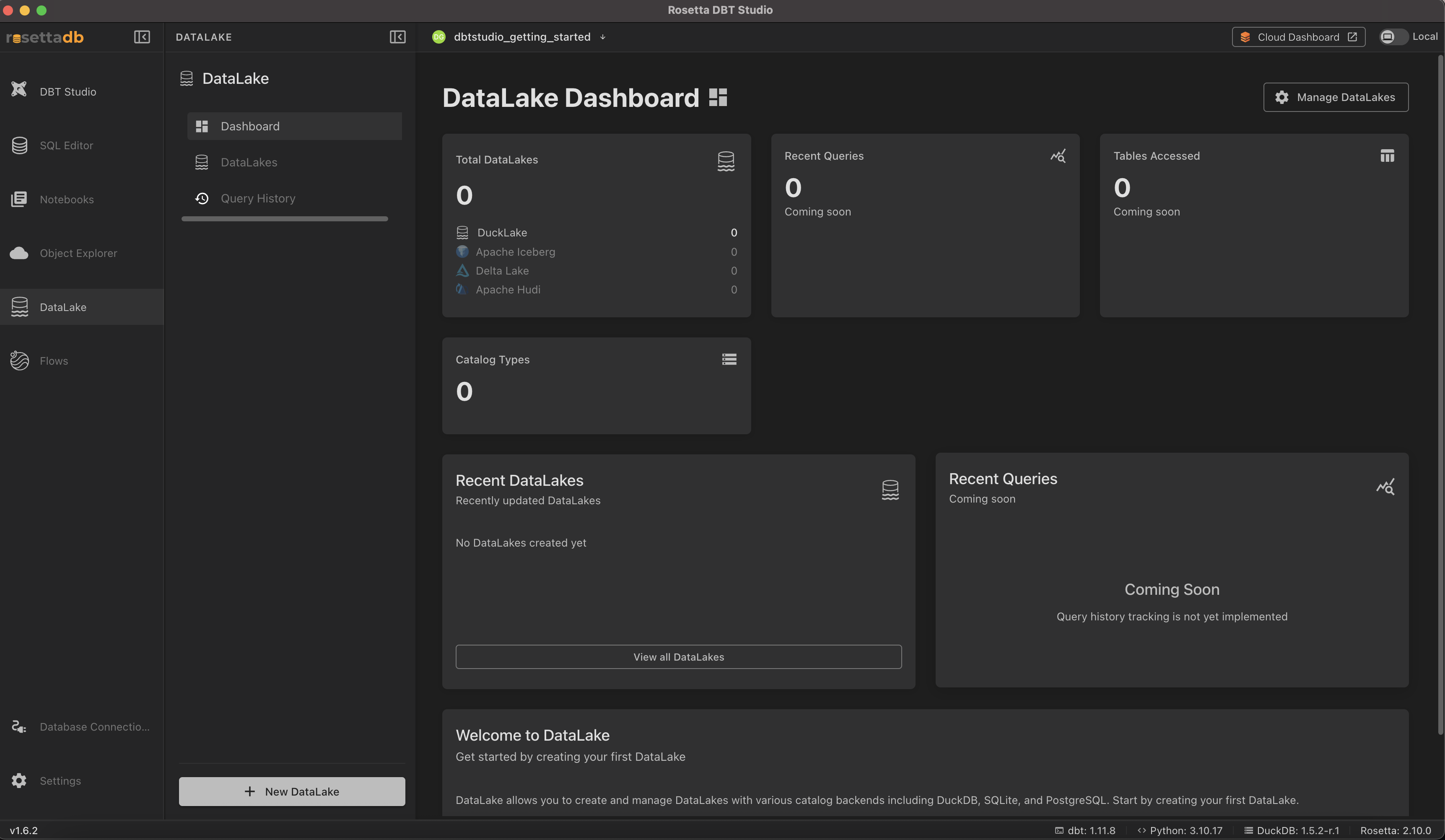
Task: Click the Apache Iceberg logo icon
Action: click(x=462, y=251)
